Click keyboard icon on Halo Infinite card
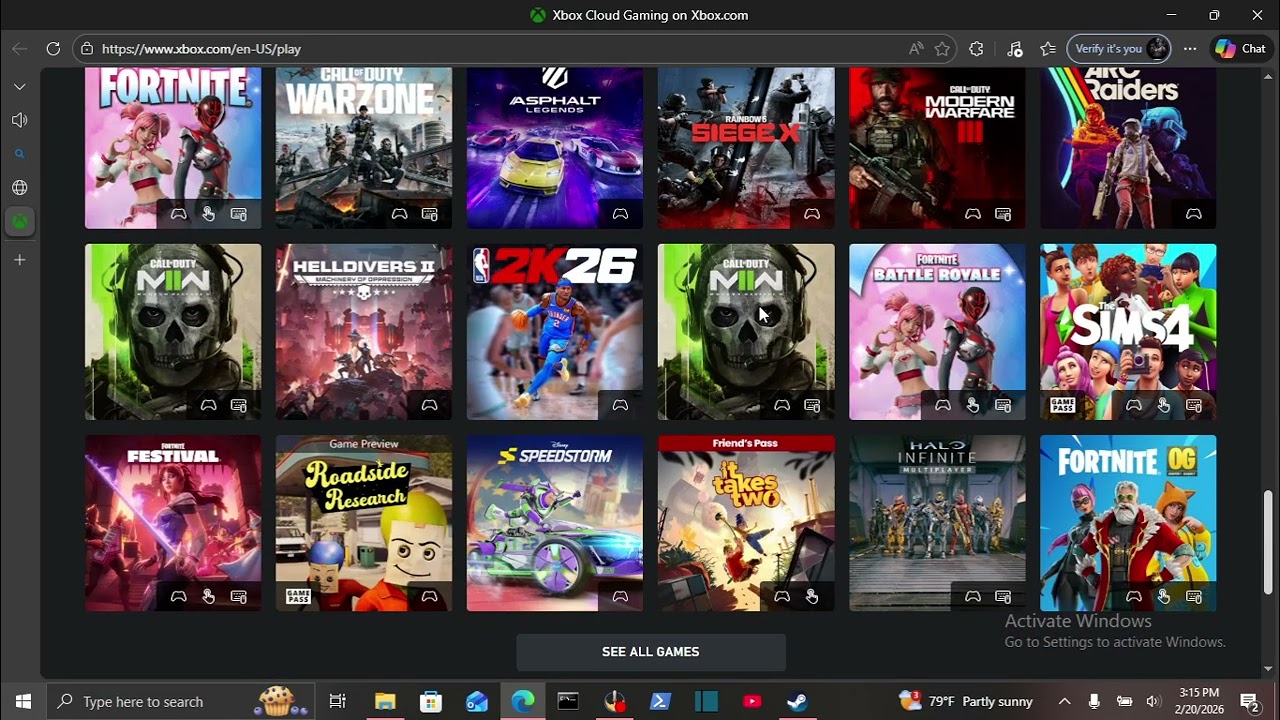 pos(1003,597)
